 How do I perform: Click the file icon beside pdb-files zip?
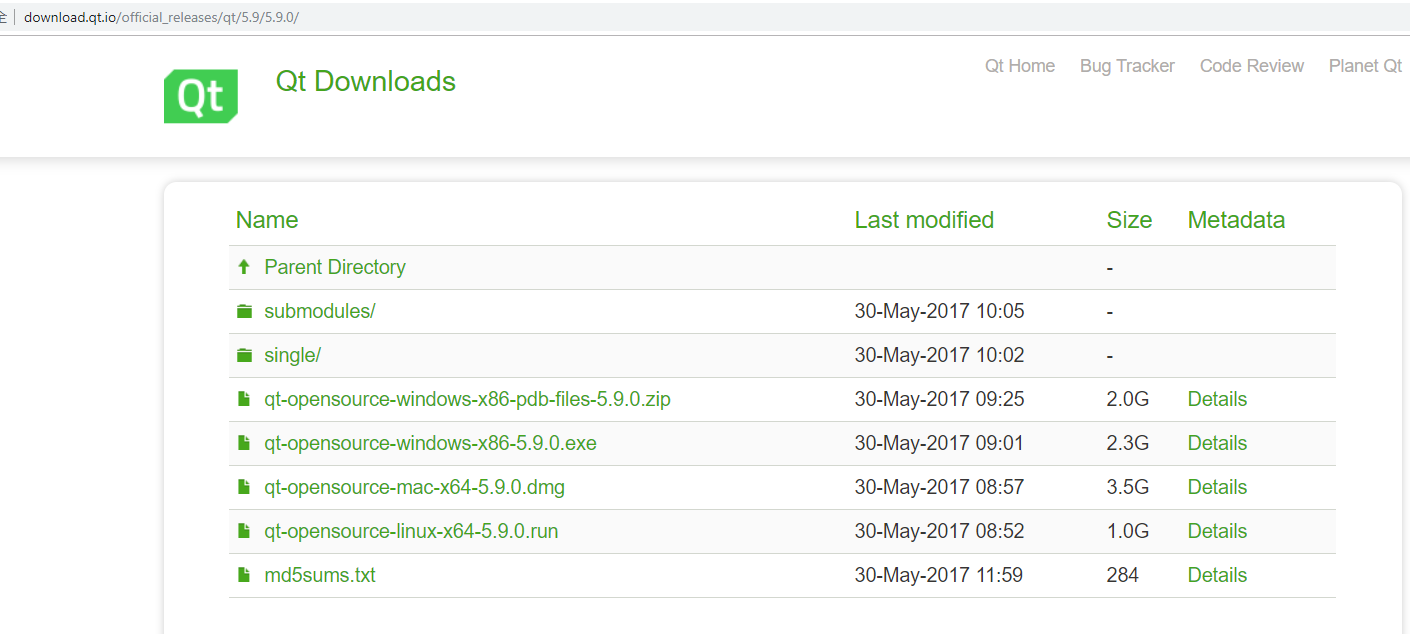click(x=244, y=399)
